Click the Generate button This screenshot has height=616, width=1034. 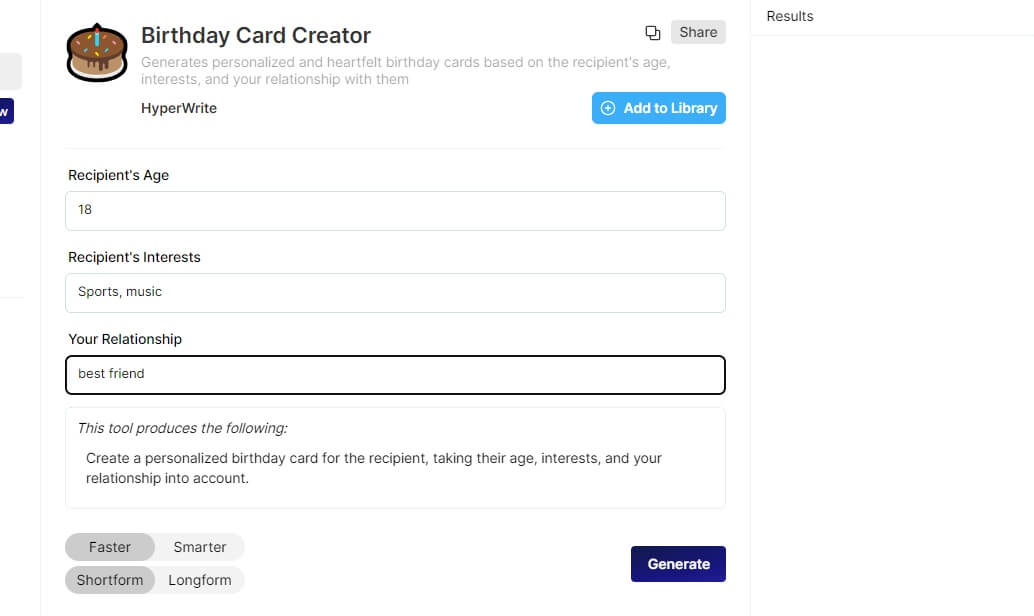coord(678,564)
